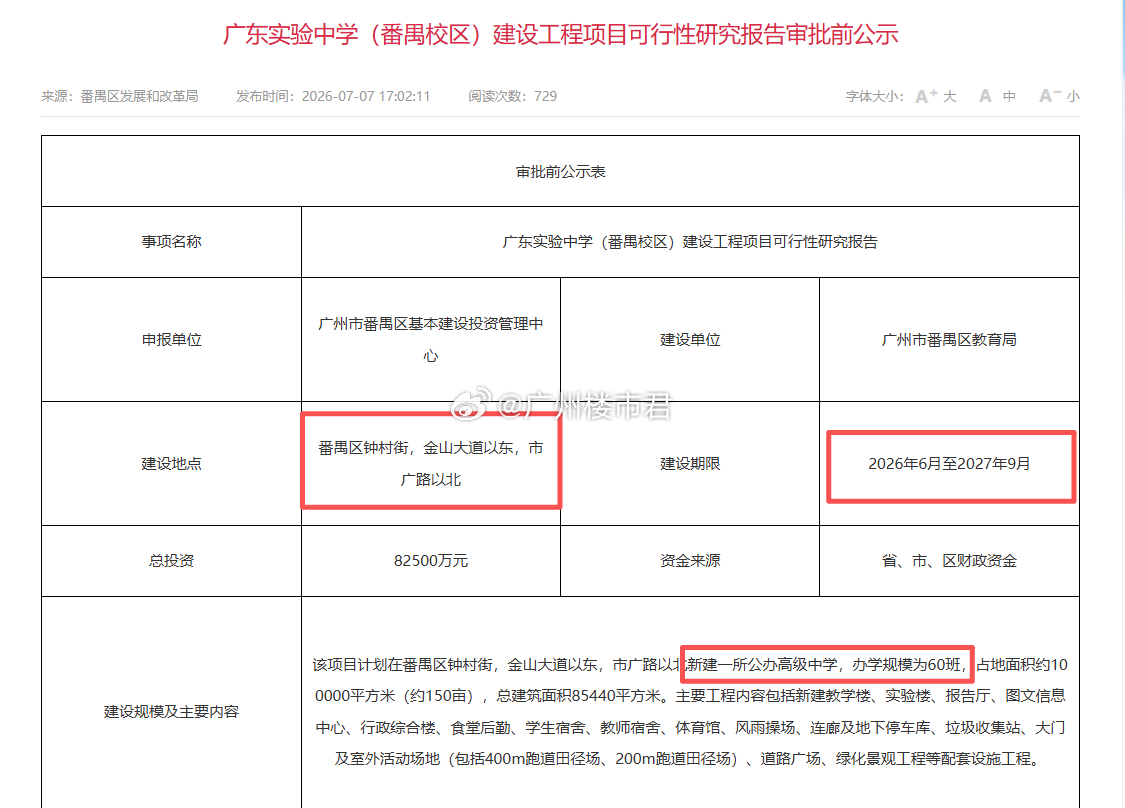The image size is (1125, 808).
Task: Click the 建设单位 label cell
Action: click(690, 339)
